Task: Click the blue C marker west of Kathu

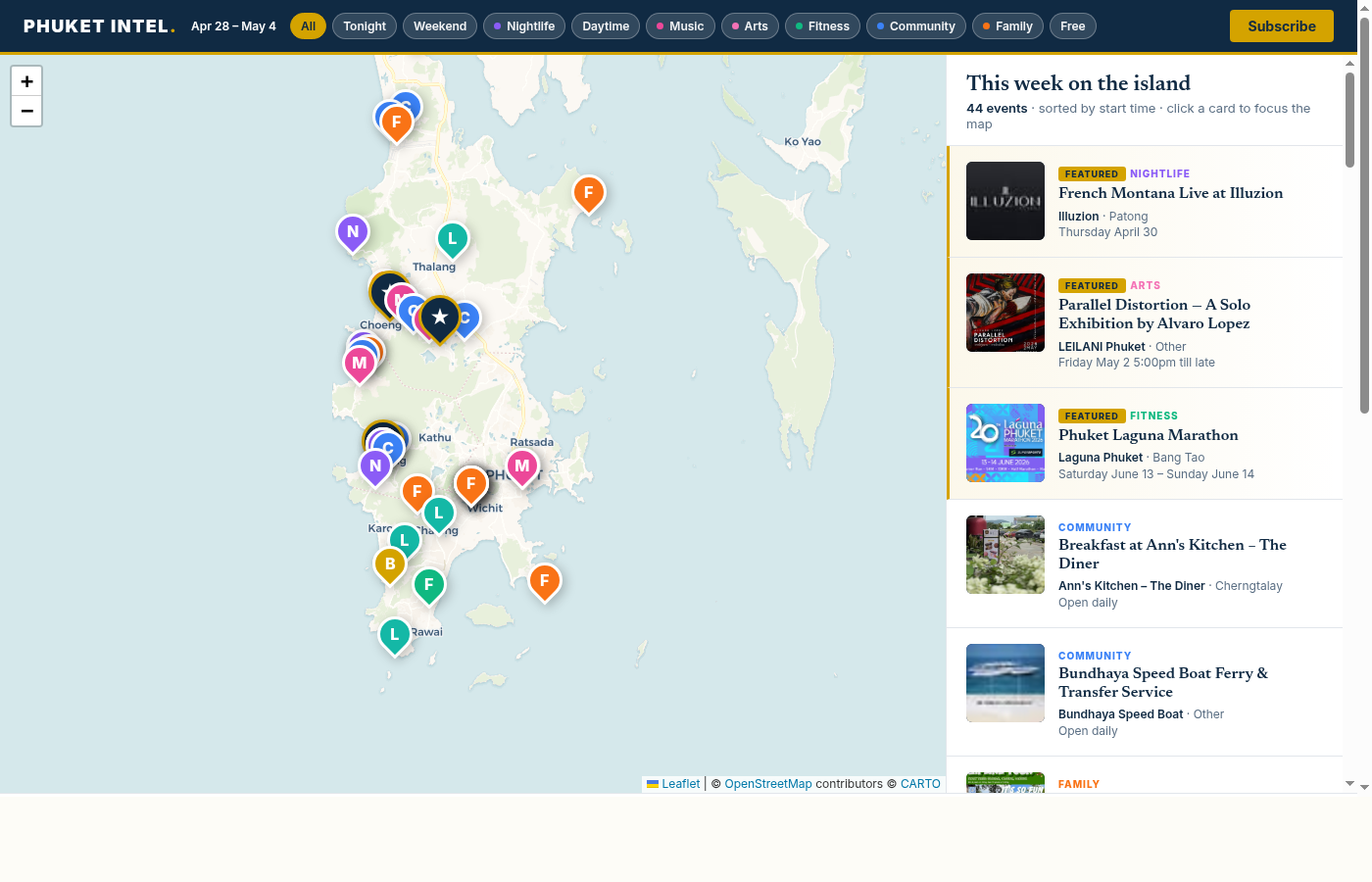Action: pos(388,447)
